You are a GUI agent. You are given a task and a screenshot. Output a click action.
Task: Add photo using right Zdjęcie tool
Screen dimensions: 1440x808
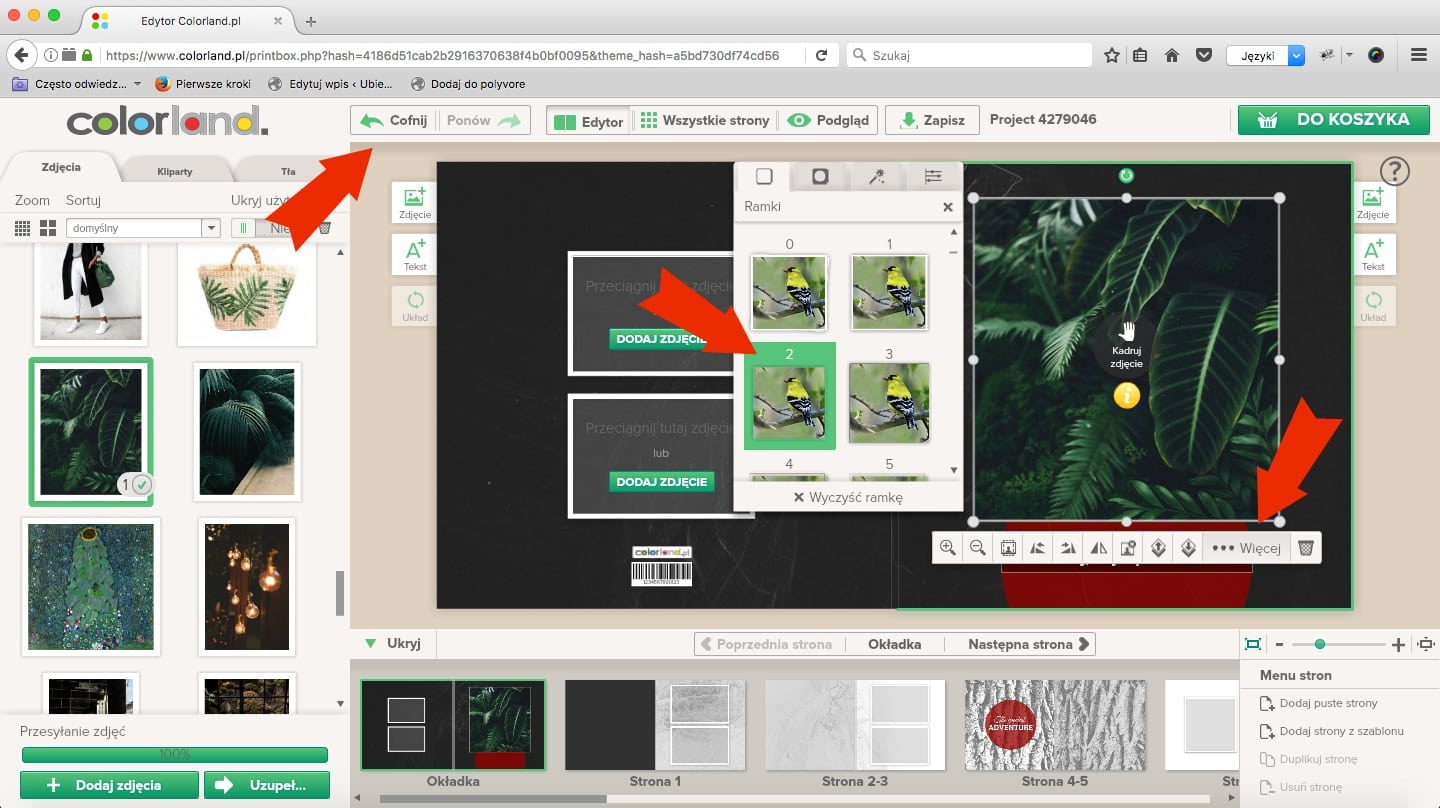pyautogui.click(x=1373, y=202)
